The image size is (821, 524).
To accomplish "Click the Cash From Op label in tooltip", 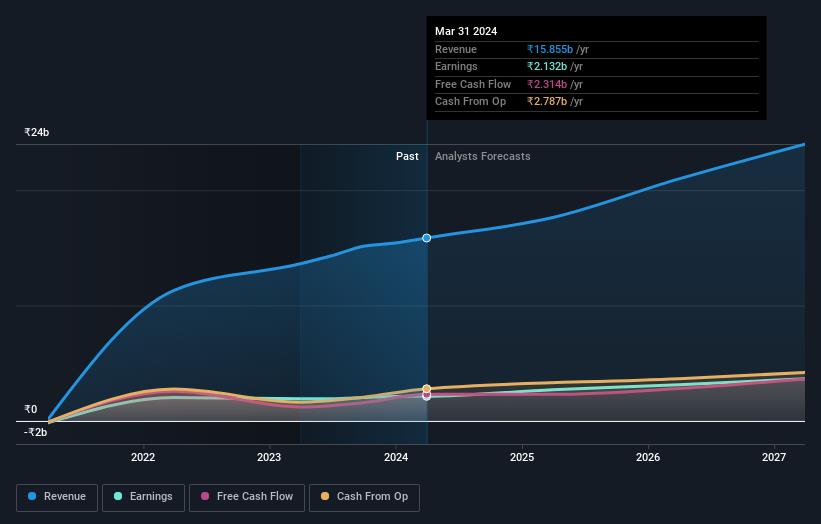I will (471, 102).
